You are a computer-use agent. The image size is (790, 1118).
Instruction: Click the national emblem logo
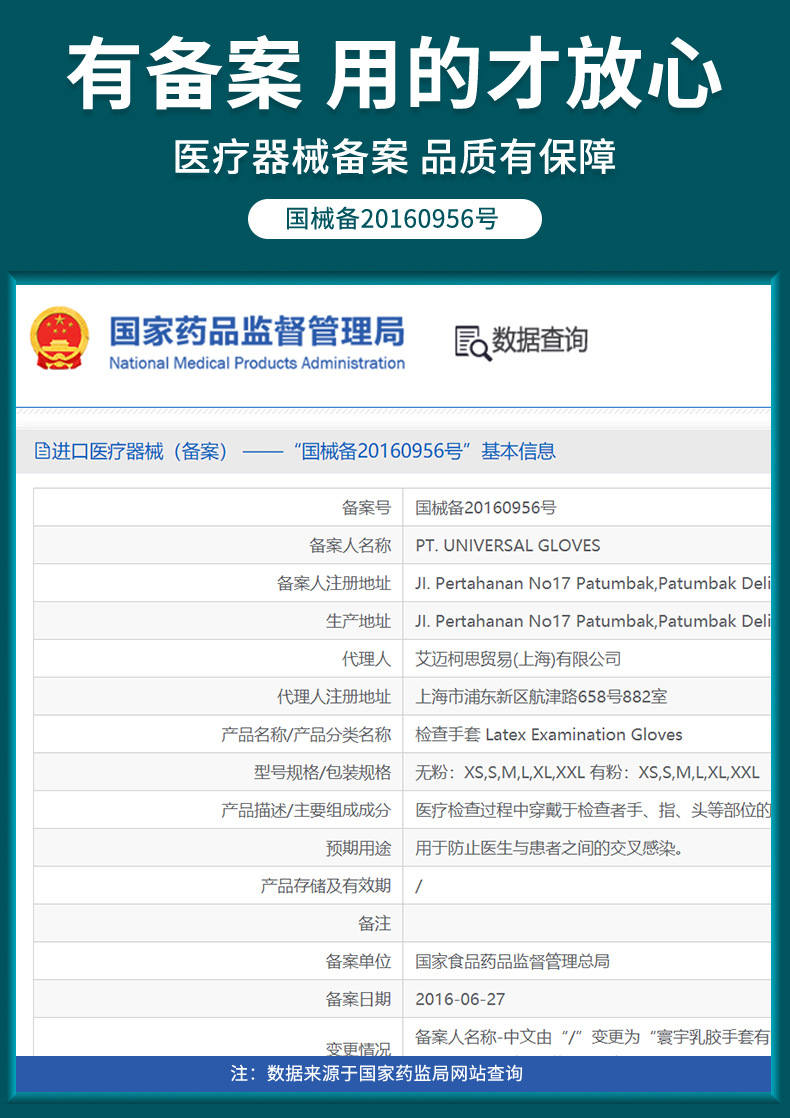(60, 339)
